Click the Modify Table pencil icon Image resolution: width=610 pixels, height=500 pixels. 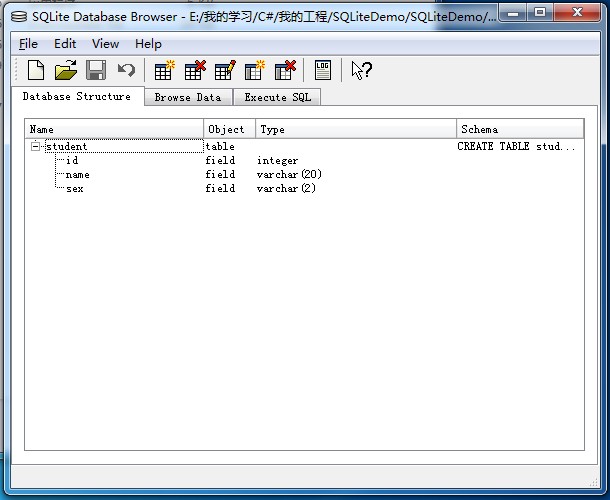[224, 70]
